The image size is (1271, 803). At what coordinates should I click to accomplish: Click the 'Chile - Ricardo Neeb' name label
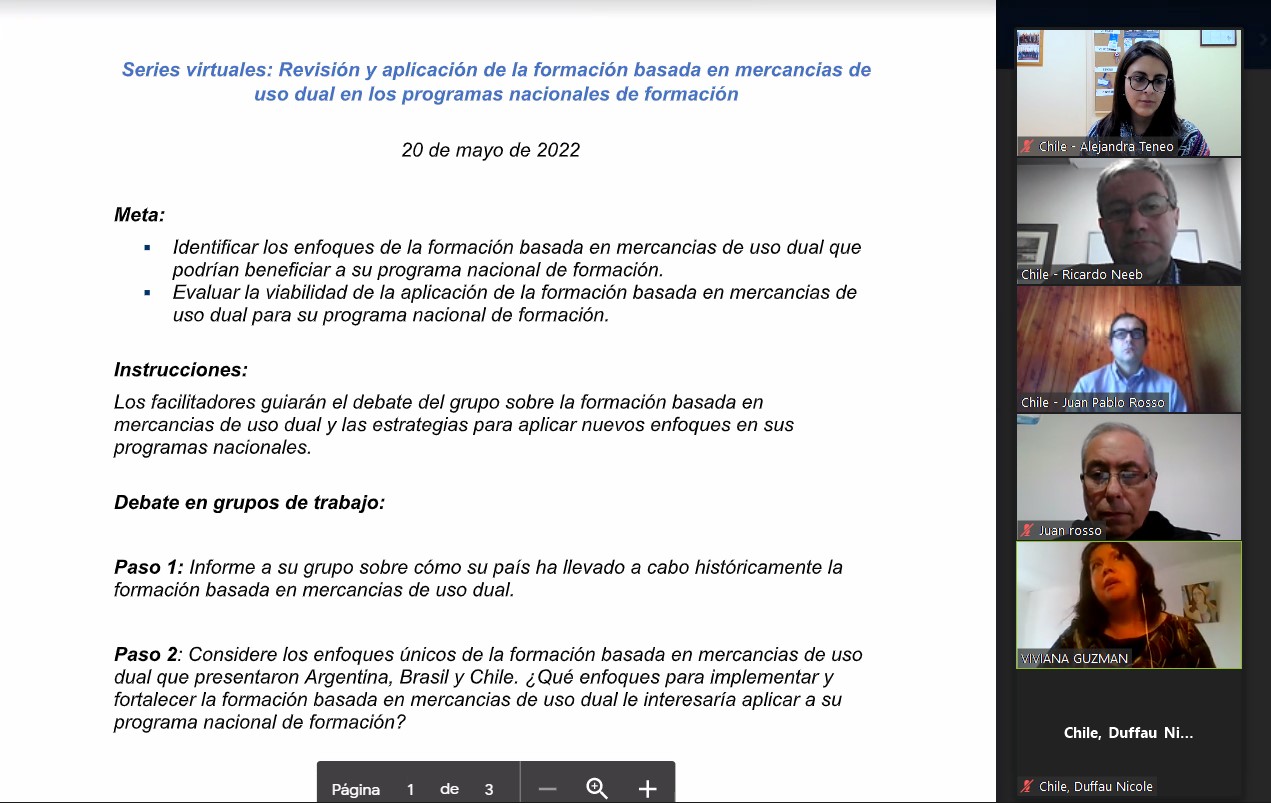point(1082,275)
